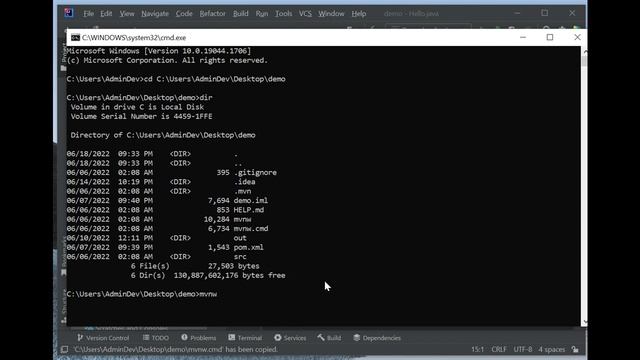Click the .gitignore entry in dir listing
This screenshot has height=360, width=640.
[x=255, y=172]
